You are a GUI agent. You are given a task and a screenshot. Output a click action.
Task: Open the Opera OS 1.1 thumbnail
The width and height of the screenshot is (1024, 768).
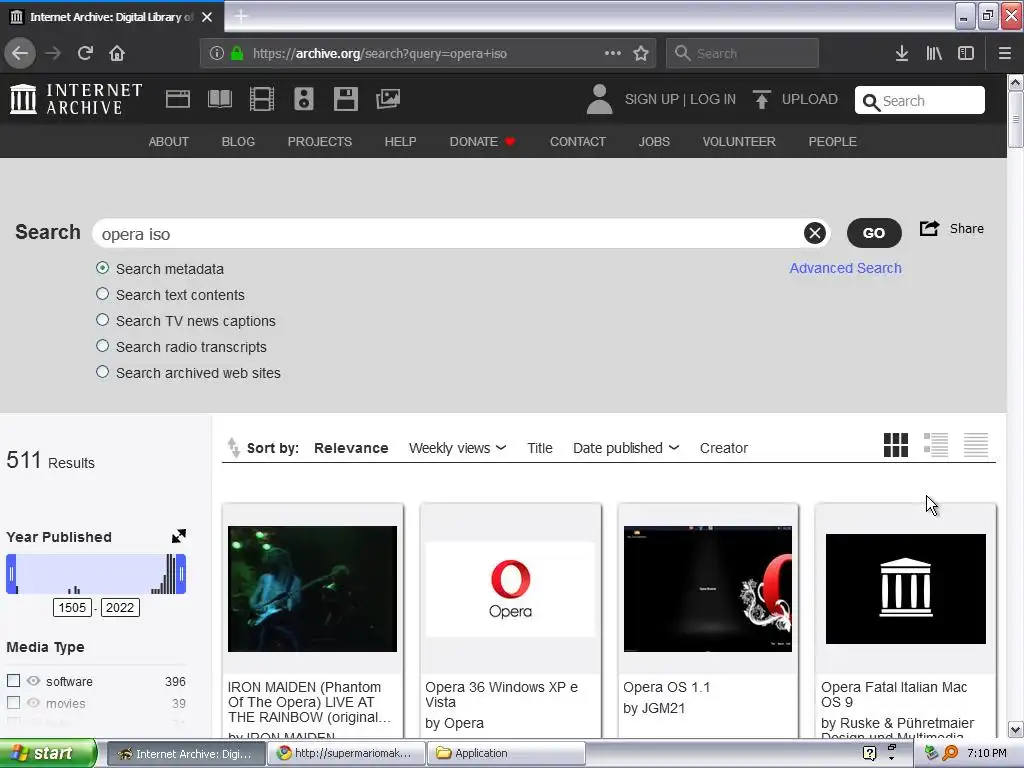point(708,589)
